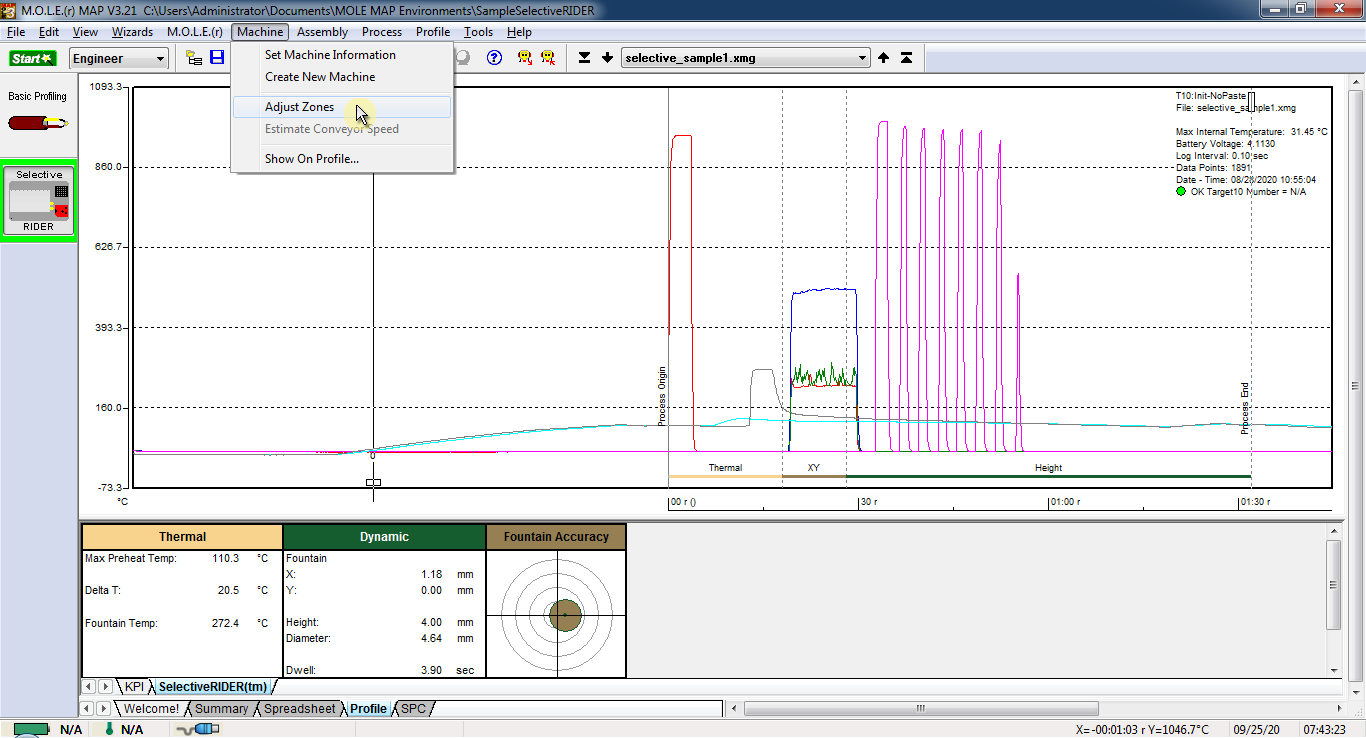
Task: Open the Wizards menu
Action: 132,32
